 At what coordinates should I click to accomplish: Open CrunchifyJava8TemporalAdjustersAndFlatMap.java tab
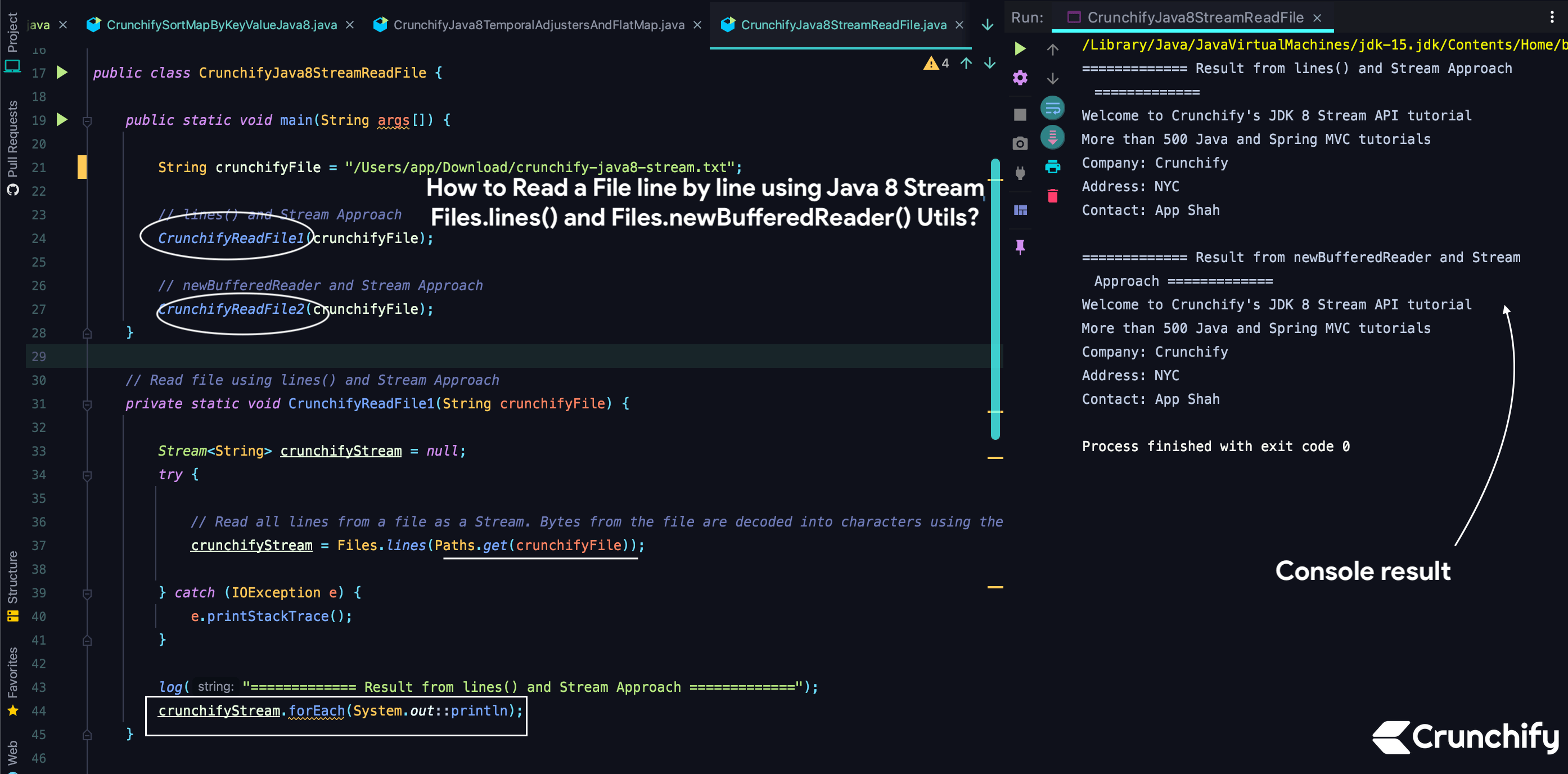click(x=538, y=25)
